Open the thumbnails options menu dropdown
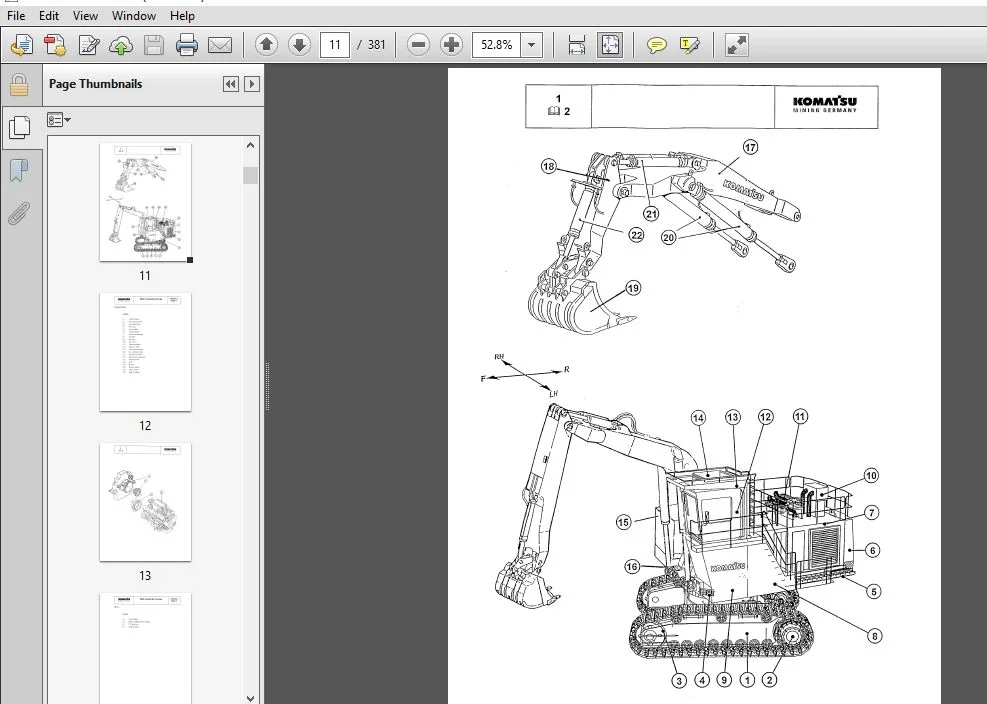This screenshot has width=987, height=704. click(x=59, y=120)
